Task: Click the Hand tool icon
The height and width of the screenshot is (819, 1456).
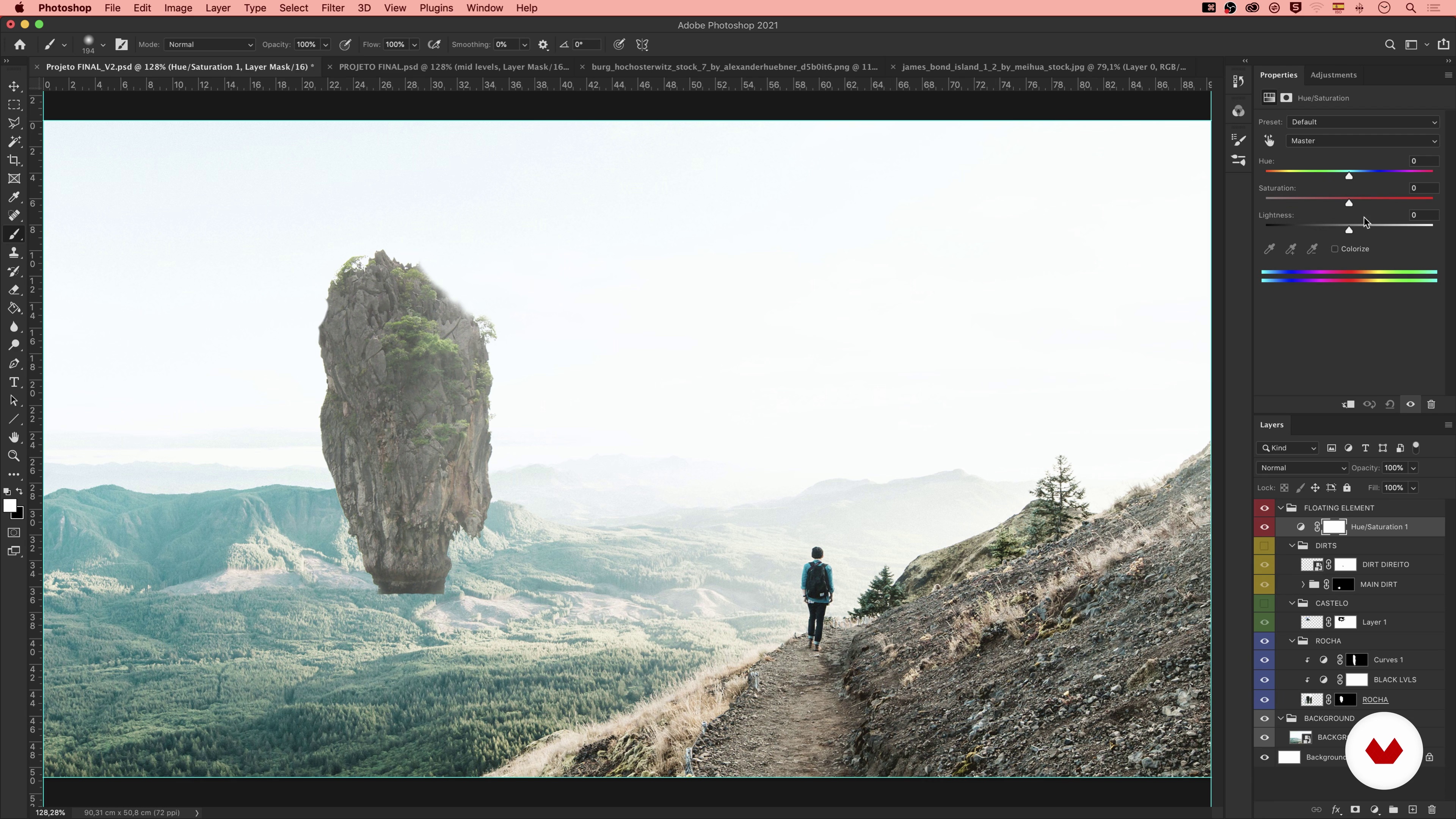Action: (x=14, y=438)
